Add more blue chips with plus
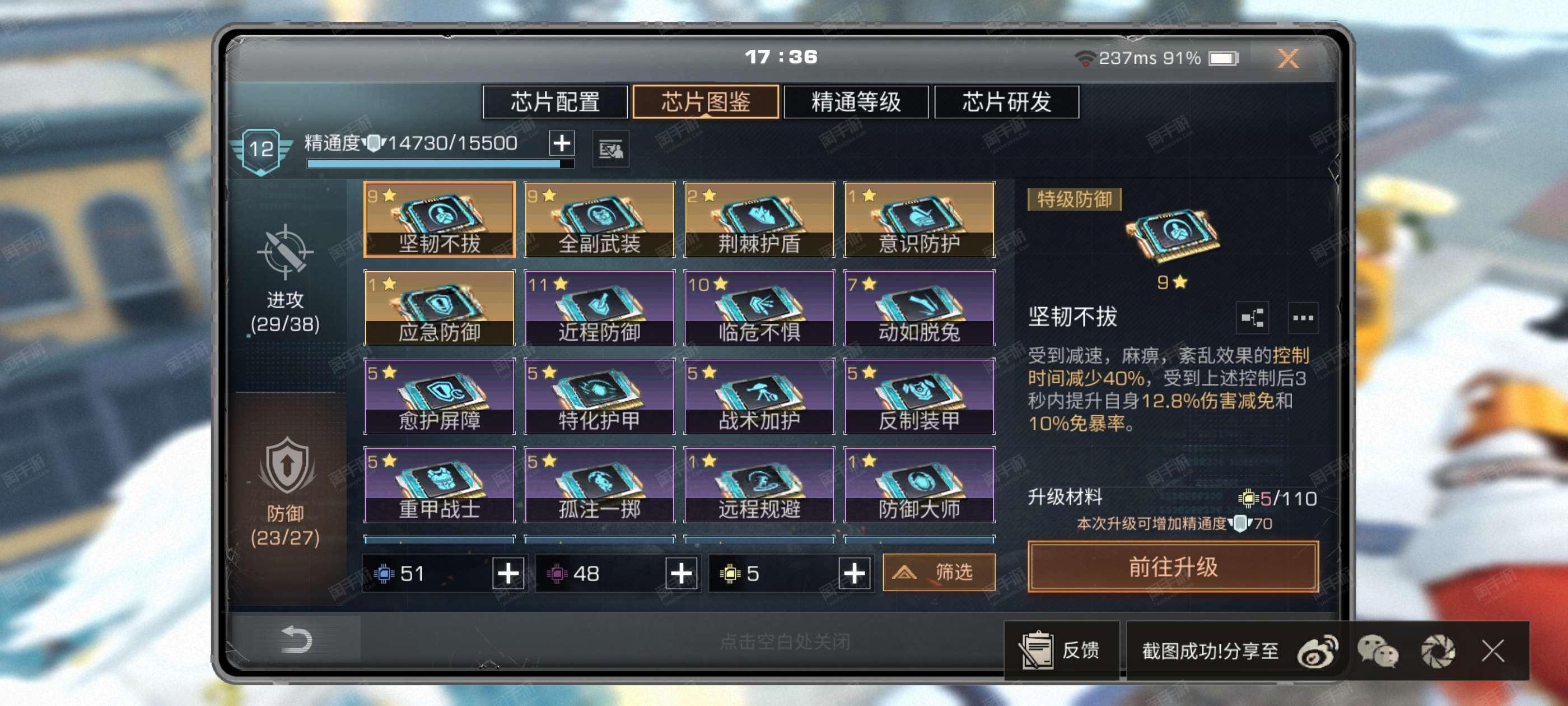The height and width of the screenshot is (706, 1568). pos(508,573)
